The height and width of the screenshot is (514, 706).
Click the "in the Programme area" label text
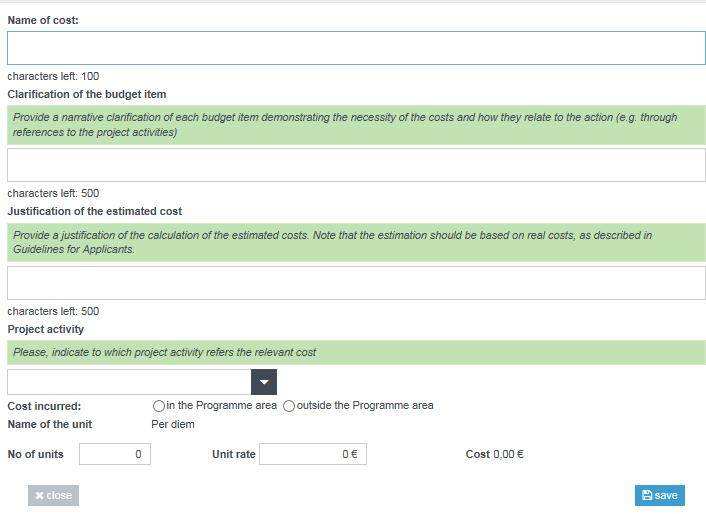tap(222, 405)
